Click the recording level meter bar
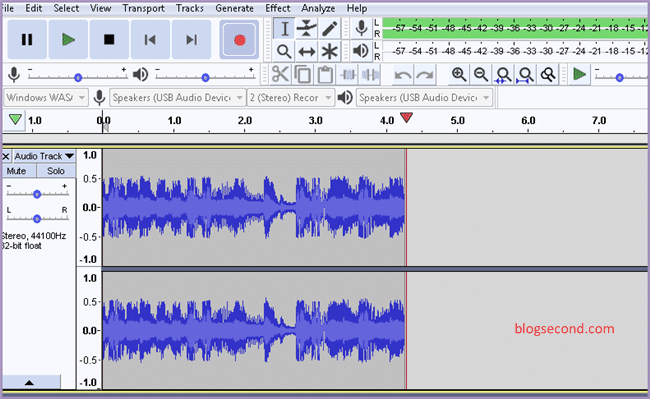The image size is (650, 399). (x=515, y=28)
